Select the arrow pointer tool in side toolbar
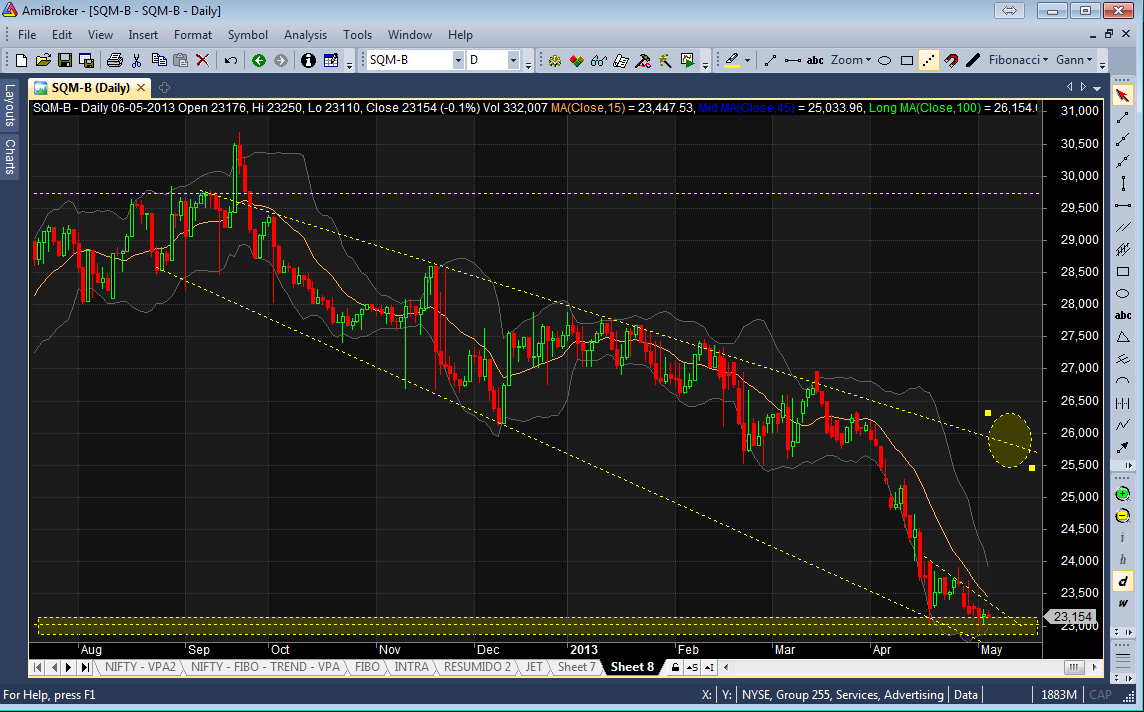The height and width of the screenshot is (712, 1144). 1123,96
